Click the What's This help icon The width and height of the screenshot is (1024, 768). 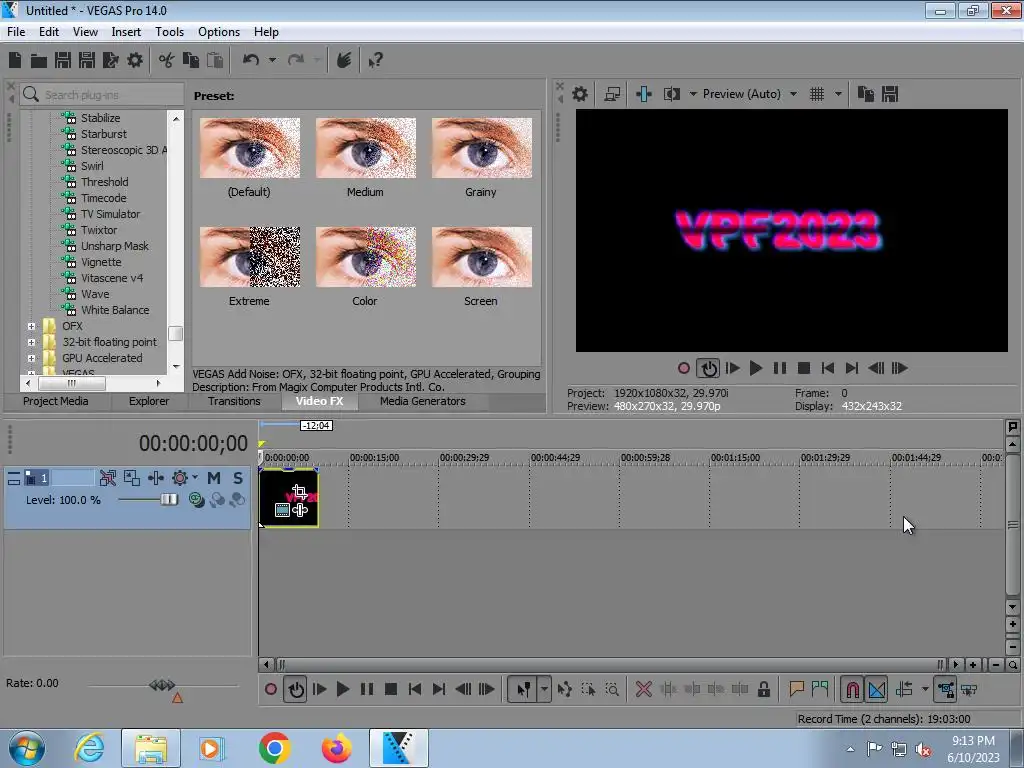375,61
